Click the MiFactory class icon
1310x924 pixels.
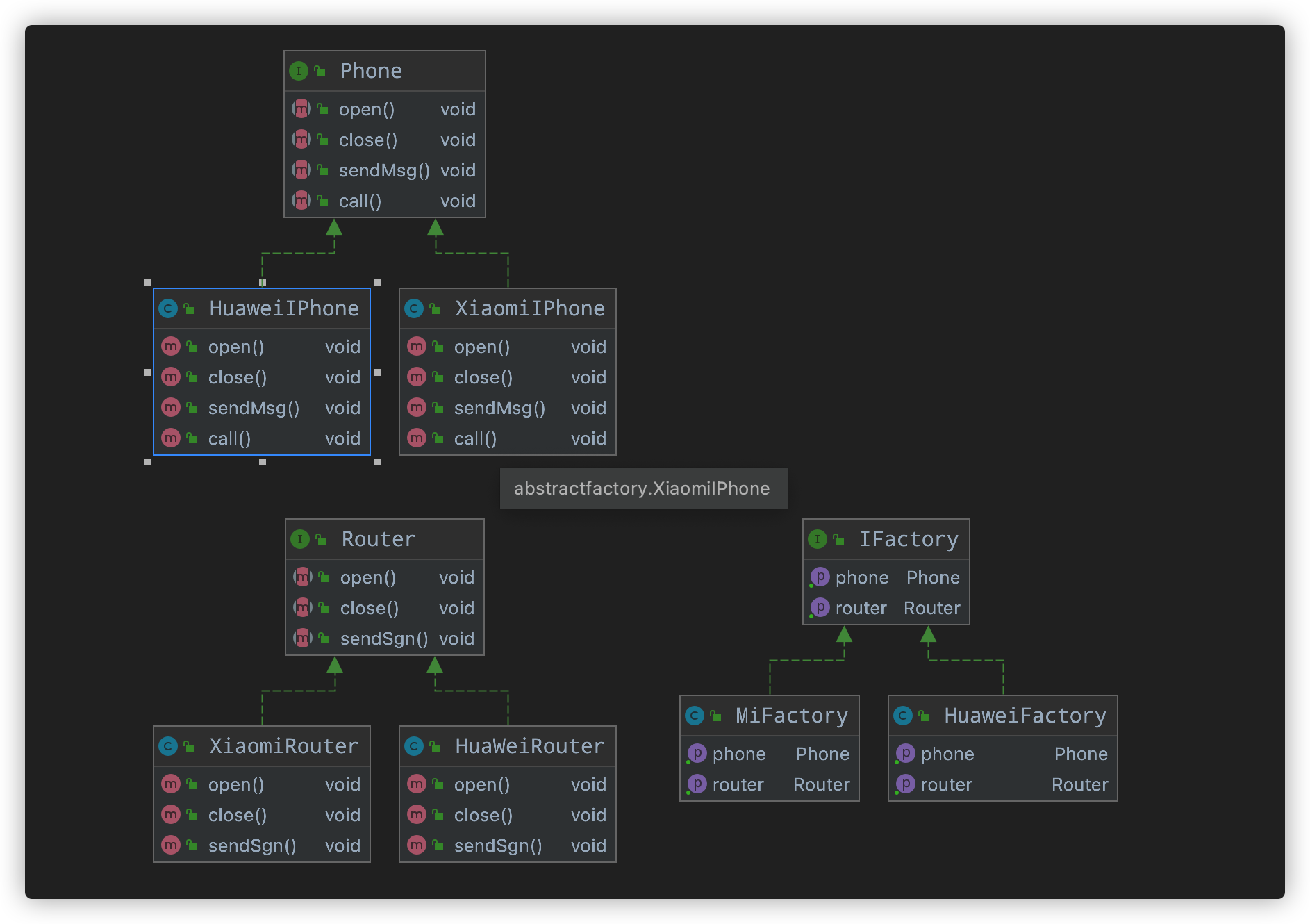695,716
